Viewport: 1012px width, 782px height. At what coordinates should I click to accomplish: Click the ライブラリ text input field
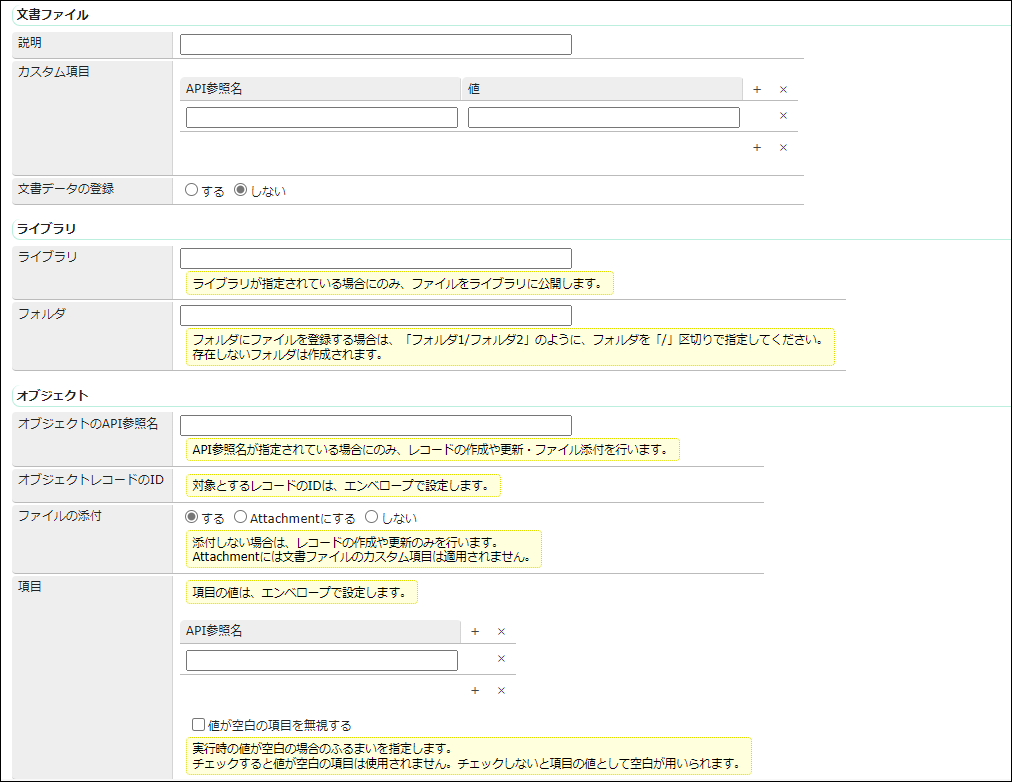pos(375,258)
